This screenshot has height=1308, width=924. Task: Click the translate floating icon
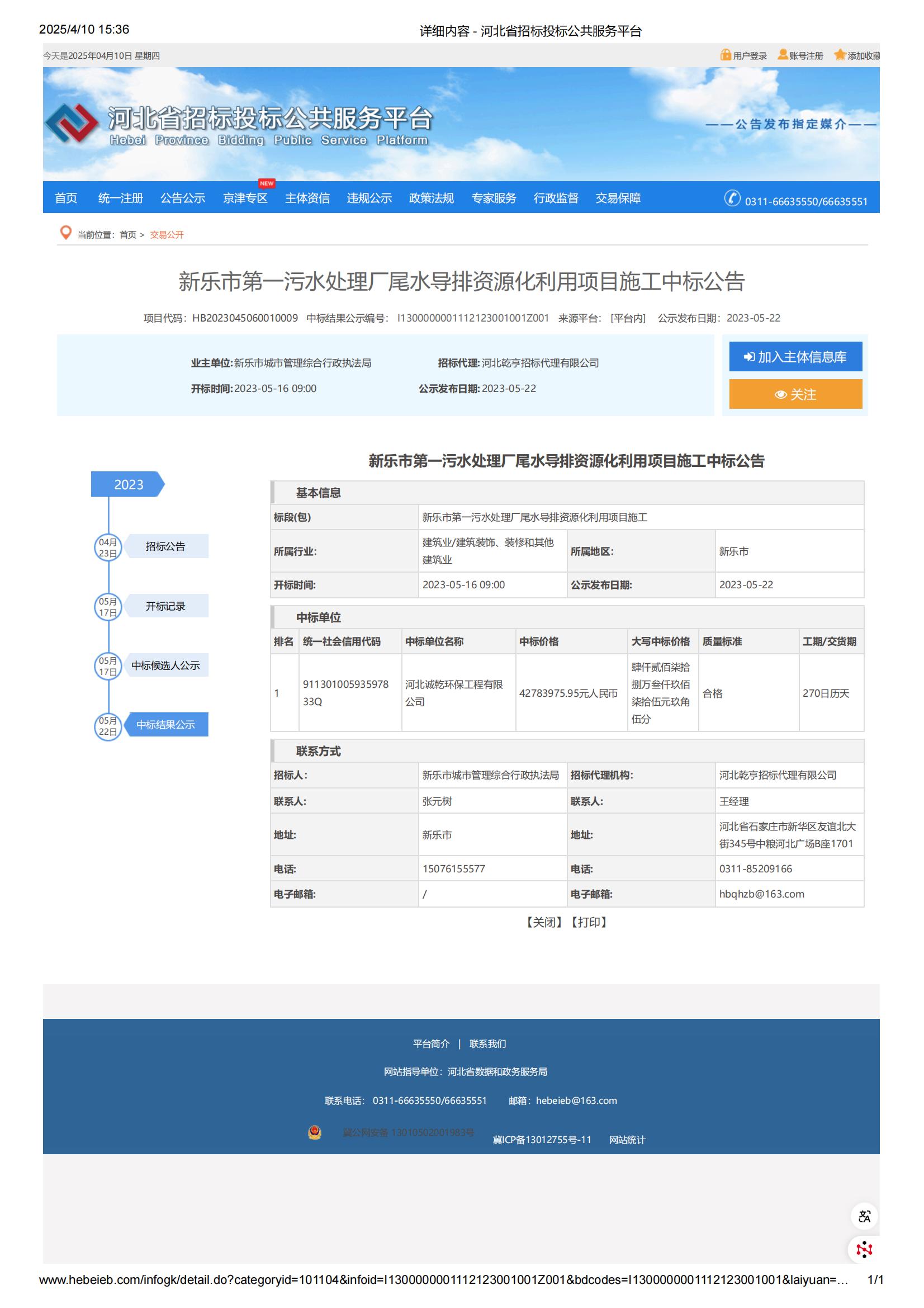(x=864, y=1216)
